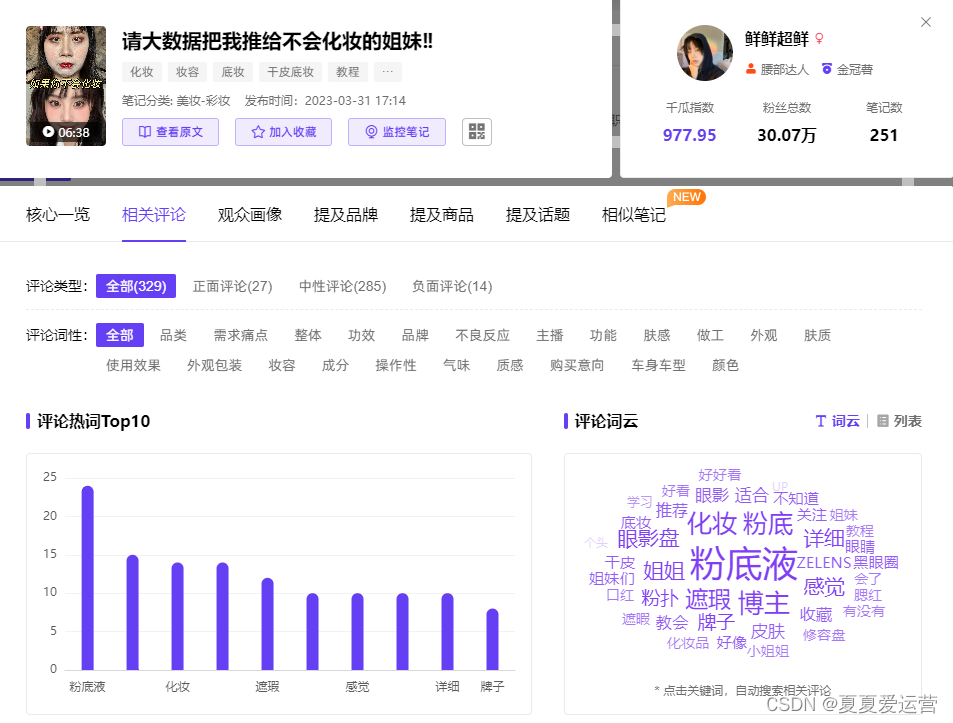Filter by 正面评论(27)
Image resolution: width=953 pixels, height=723 pixels.
click(233, 286)
